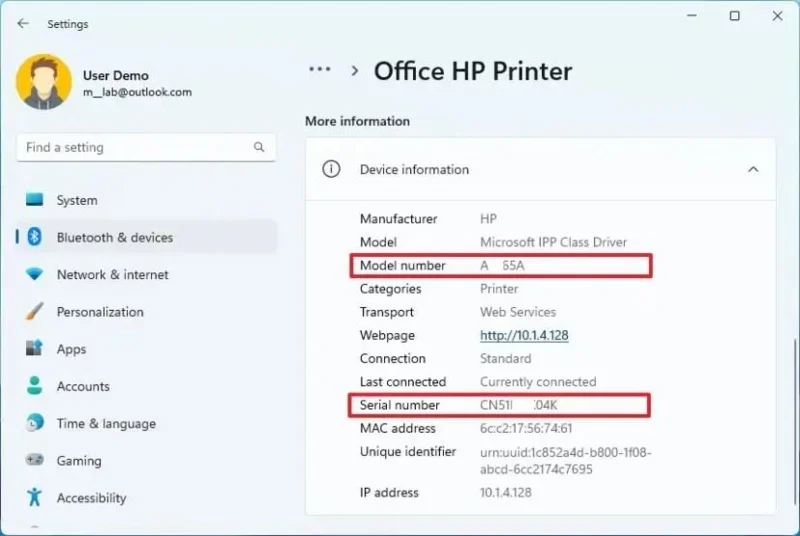
Task: Go to Accessibility settings label
Action: pos(91,498)
